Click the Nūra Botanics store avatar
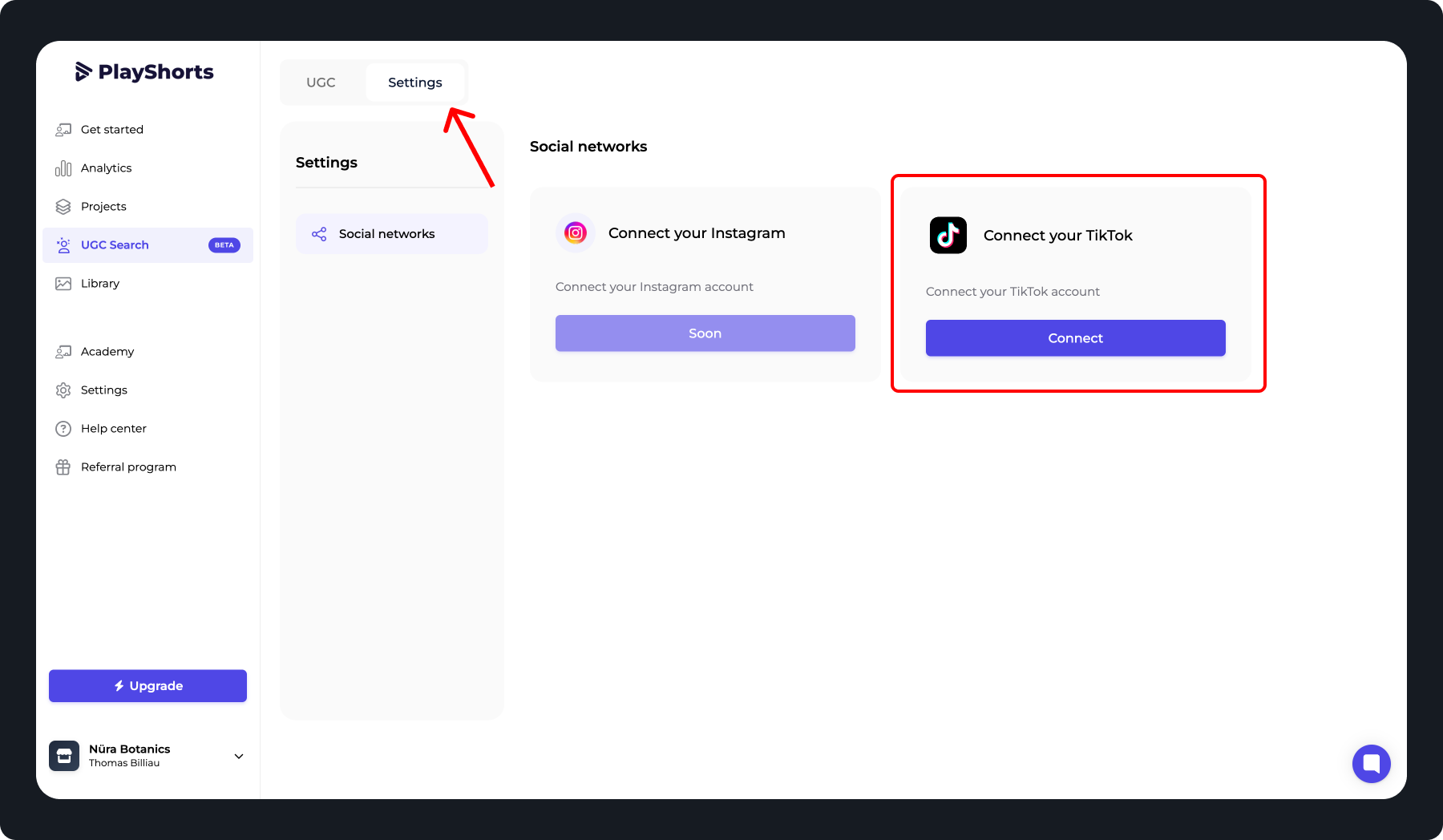1443x840 pixels. pos(64,755)
